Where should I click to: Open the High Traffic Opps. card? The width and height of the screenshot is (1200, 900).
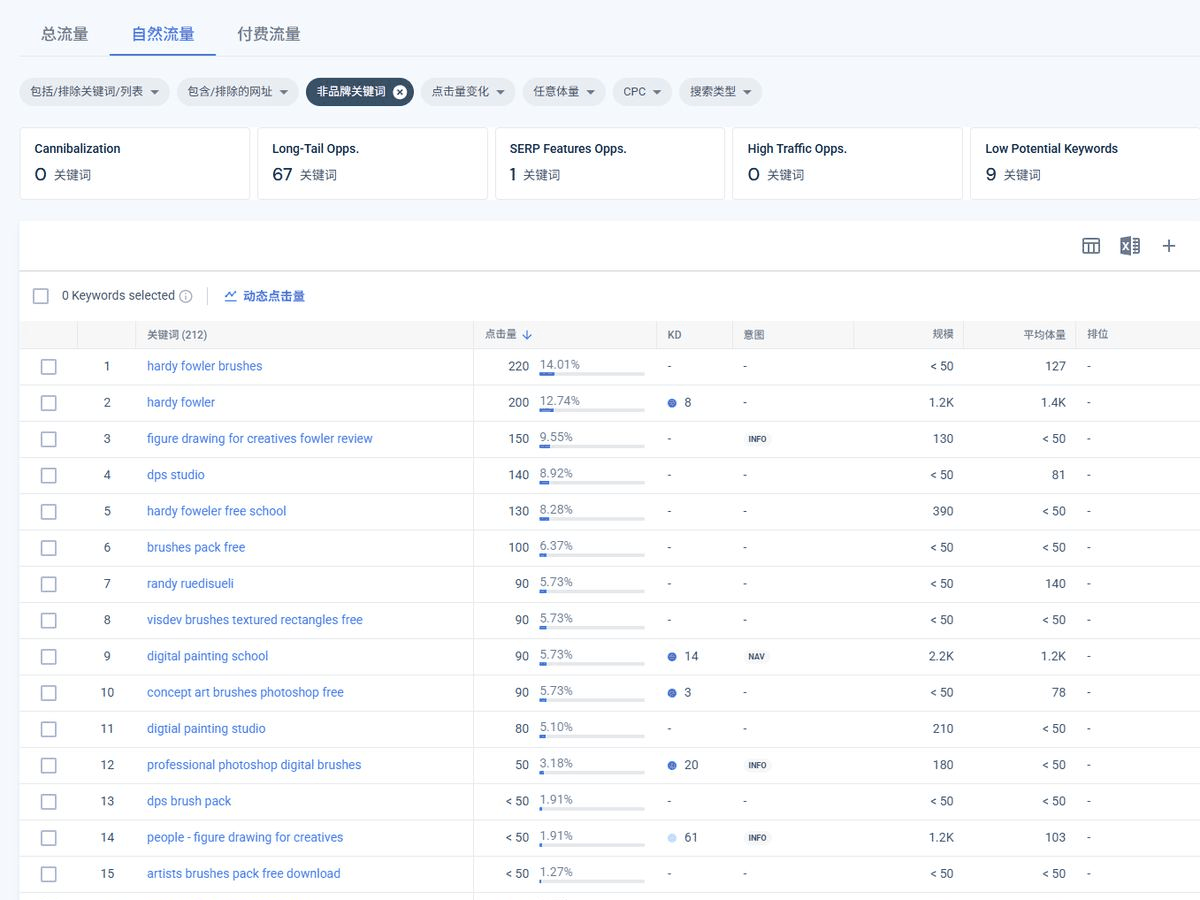847,163
